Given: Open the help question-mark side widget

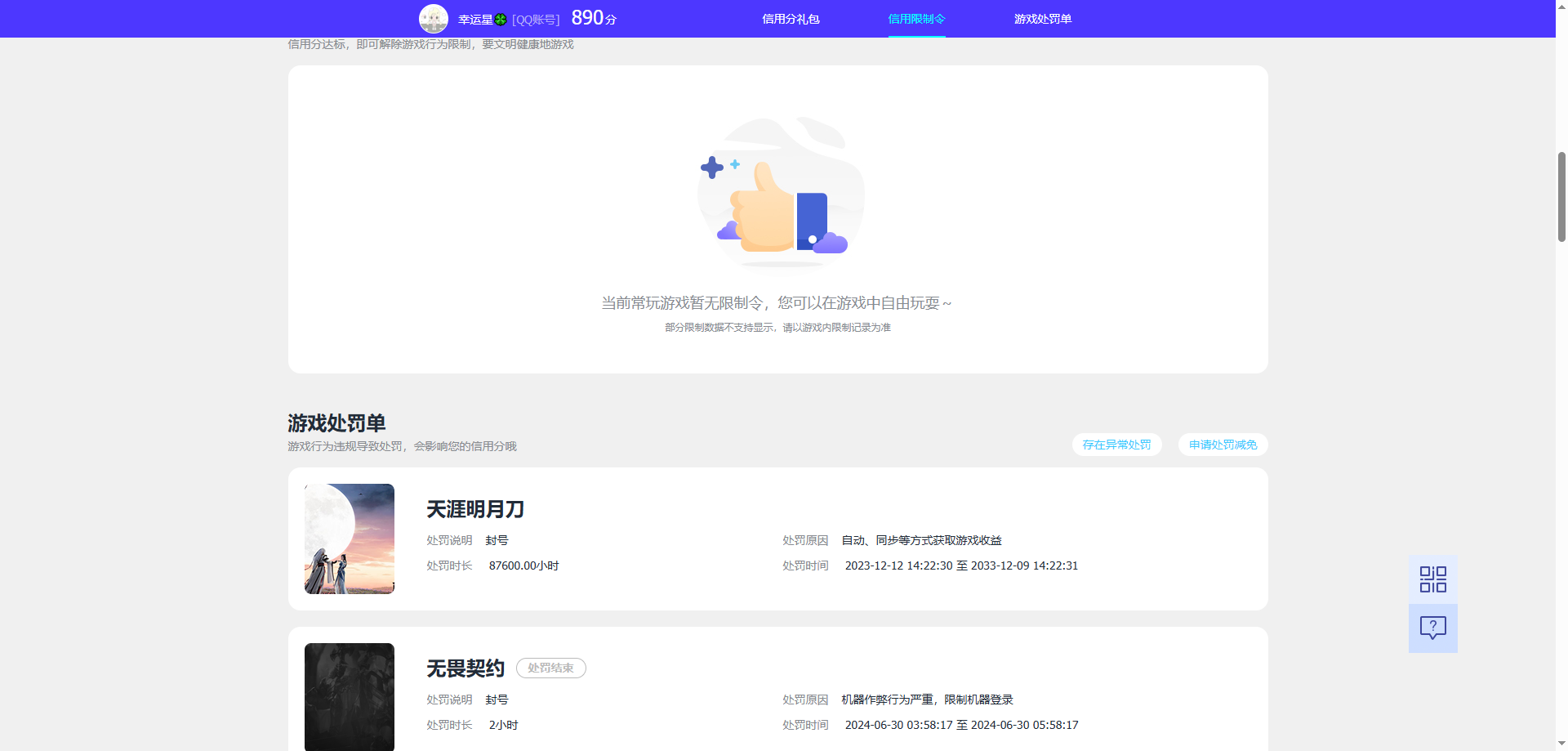Looking at the screenshot, I should tap(1433, 628).
